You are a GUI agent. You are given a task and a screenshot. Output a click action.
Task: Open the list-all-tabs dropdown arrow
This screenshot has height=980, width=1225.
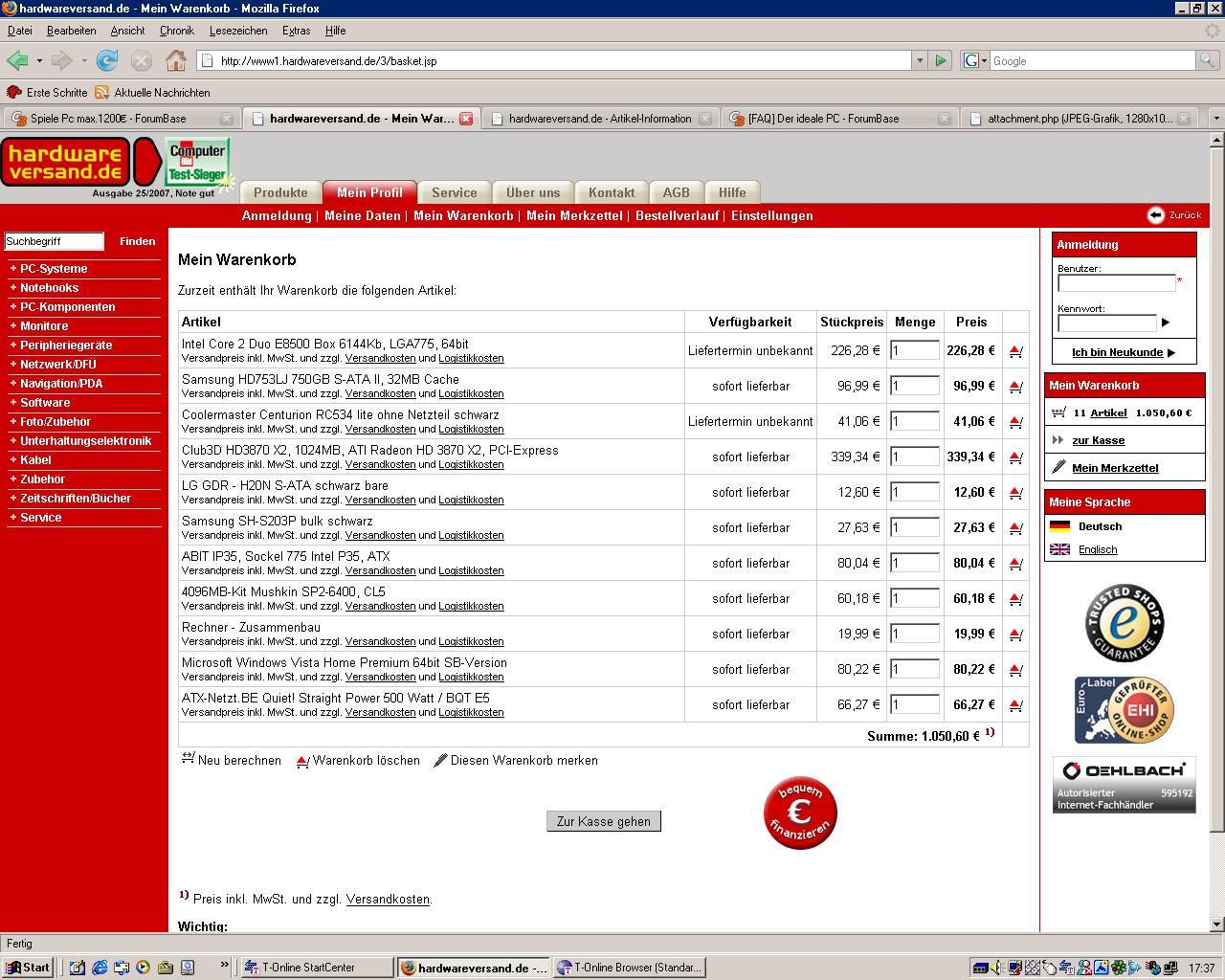[1215, 119]
